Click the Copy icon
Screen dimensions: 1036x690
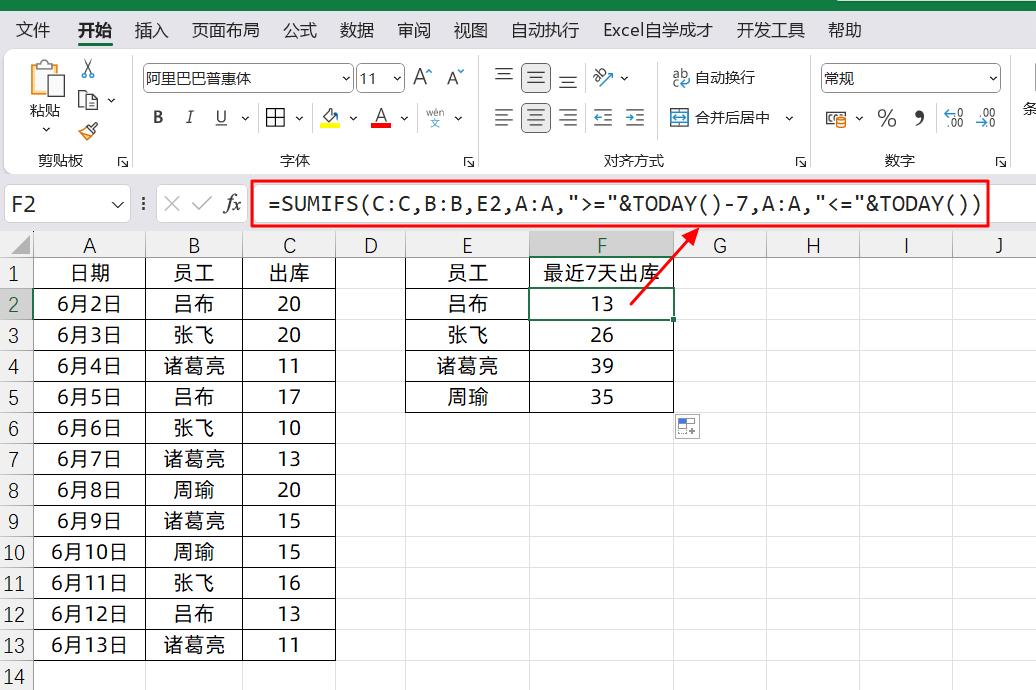(88, 100)
